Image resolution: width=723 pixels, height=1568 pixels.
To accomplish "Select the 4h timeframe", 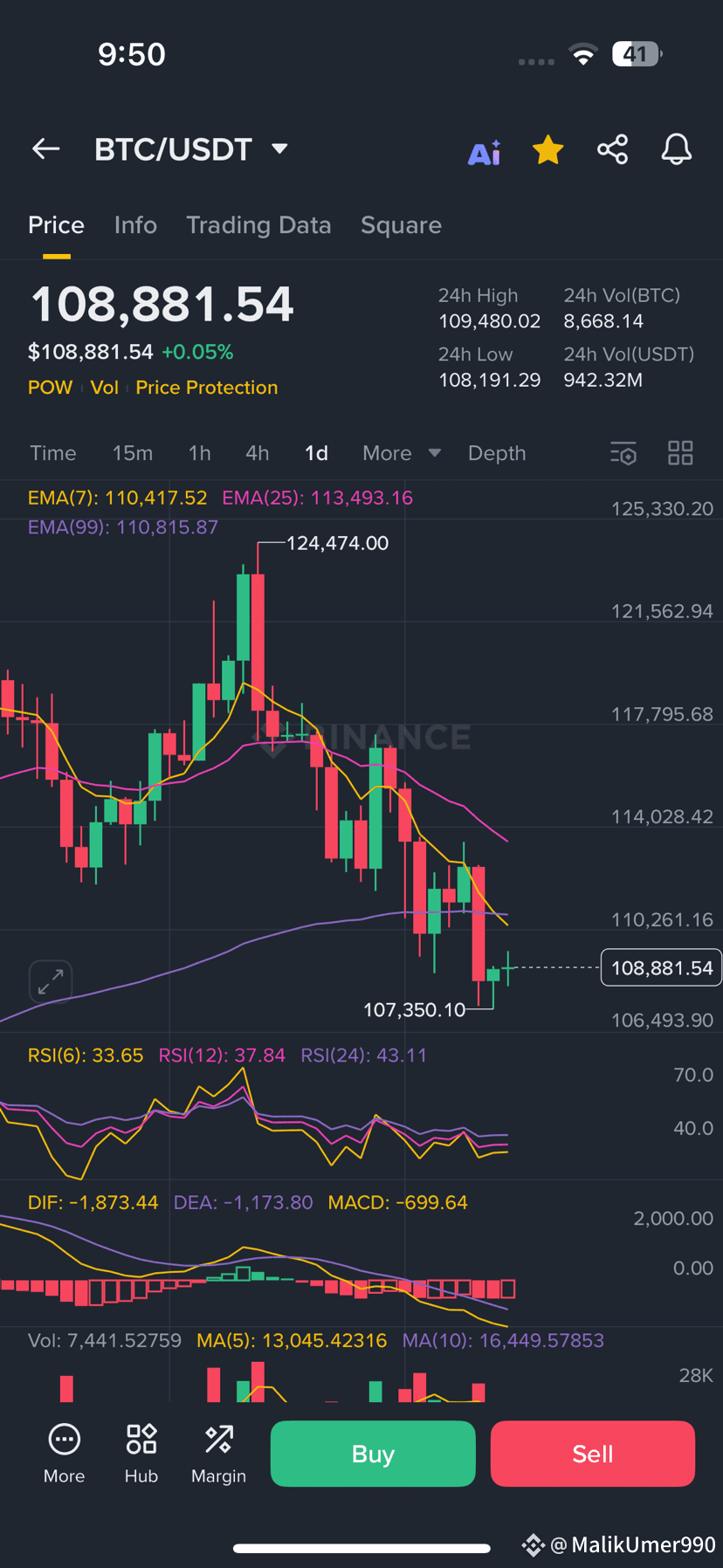I will (258, 453).
